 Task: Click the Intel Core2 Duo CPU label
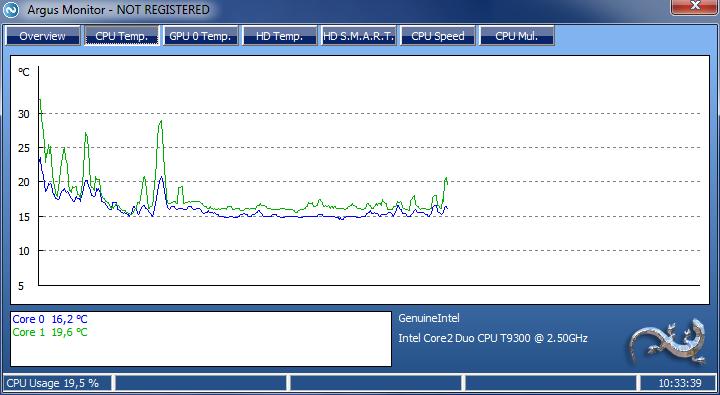(x=493, y=339)
